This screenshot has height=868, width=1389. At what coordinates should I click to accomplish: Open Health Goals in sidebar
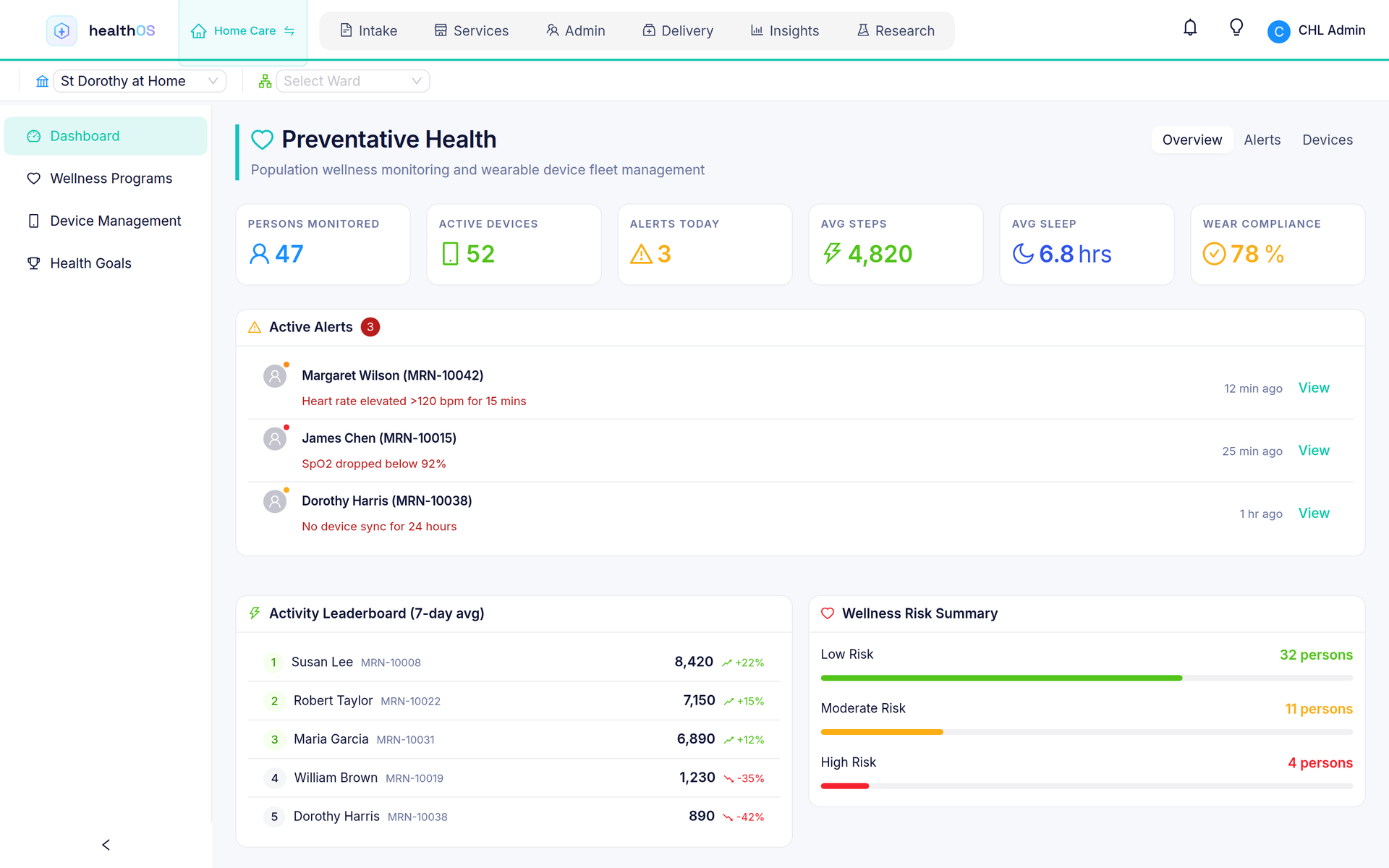(x=106, y=263)
